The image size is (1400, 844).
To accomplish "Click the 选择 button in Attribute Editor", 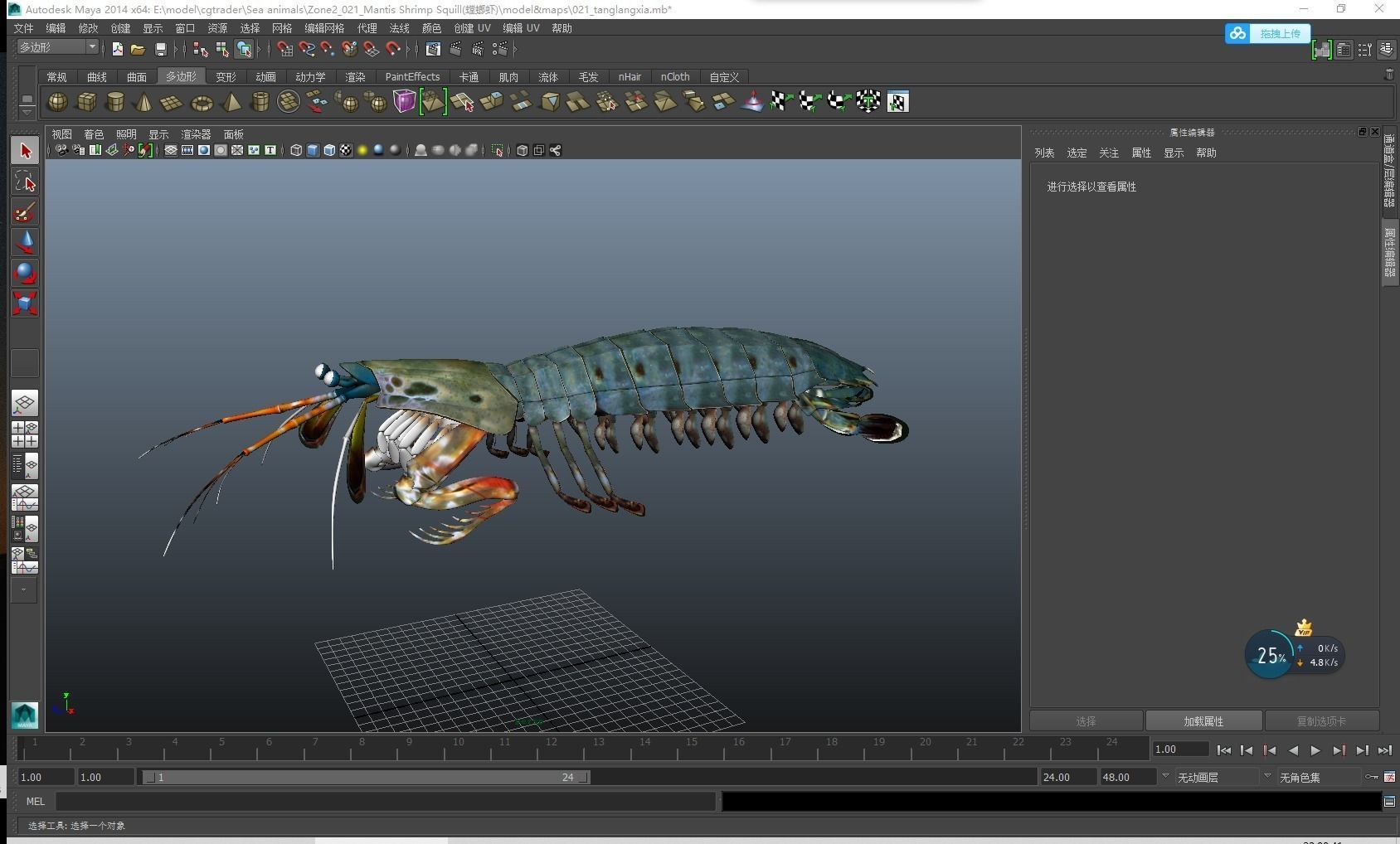I will 1086,721.
